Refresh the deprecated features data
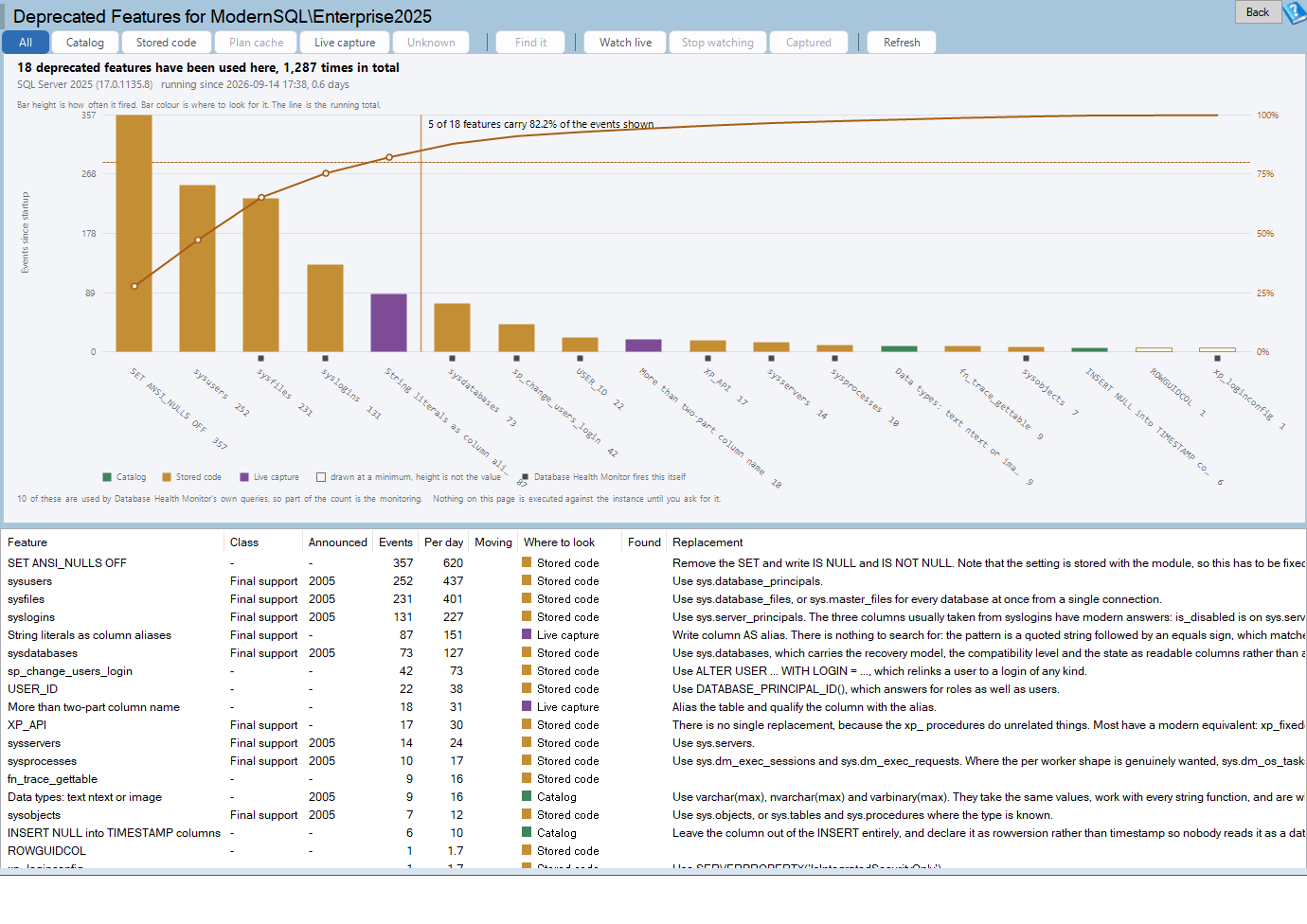Screen dimensions: 1307x924 click(902, 43)
